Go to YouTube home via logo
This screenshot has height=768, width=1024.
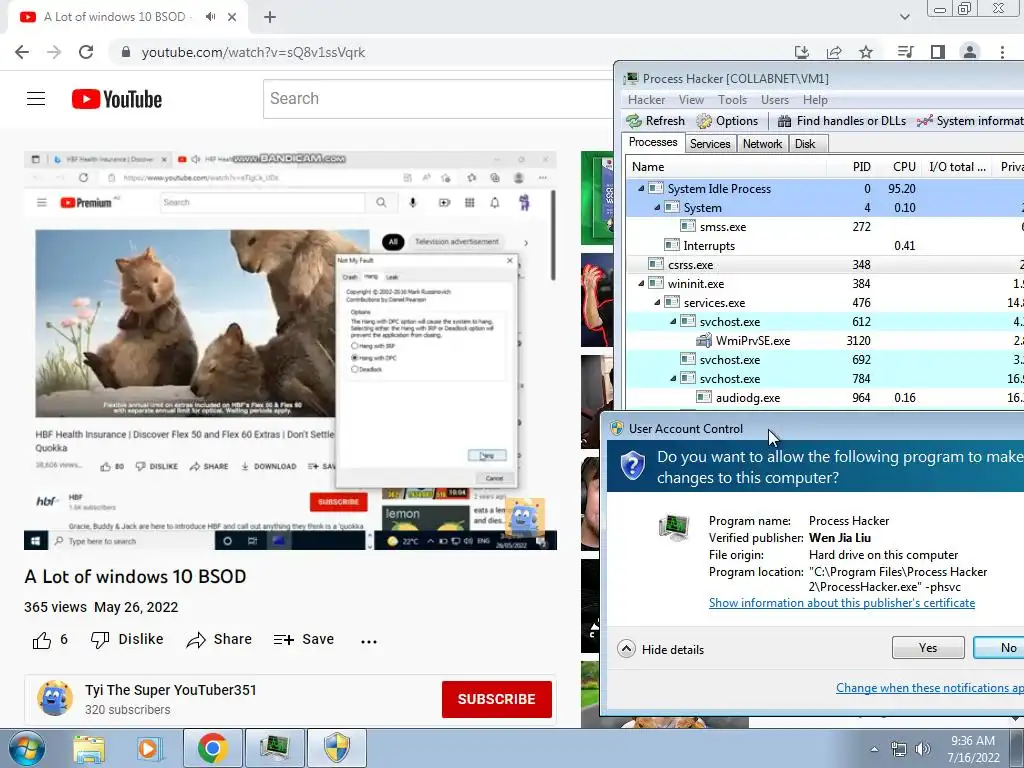point(117,99)
